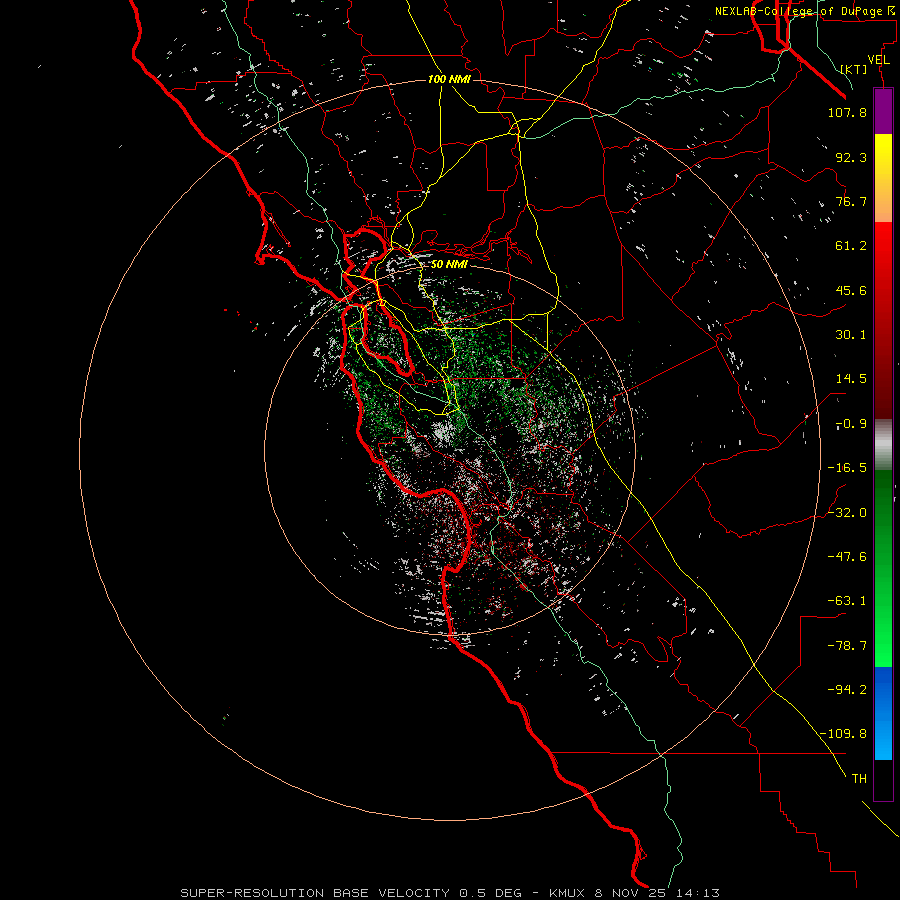This screenshot has height=900, width=900.
Task: Click the blue segment of the velocity color bar
Action: point(883,713)
